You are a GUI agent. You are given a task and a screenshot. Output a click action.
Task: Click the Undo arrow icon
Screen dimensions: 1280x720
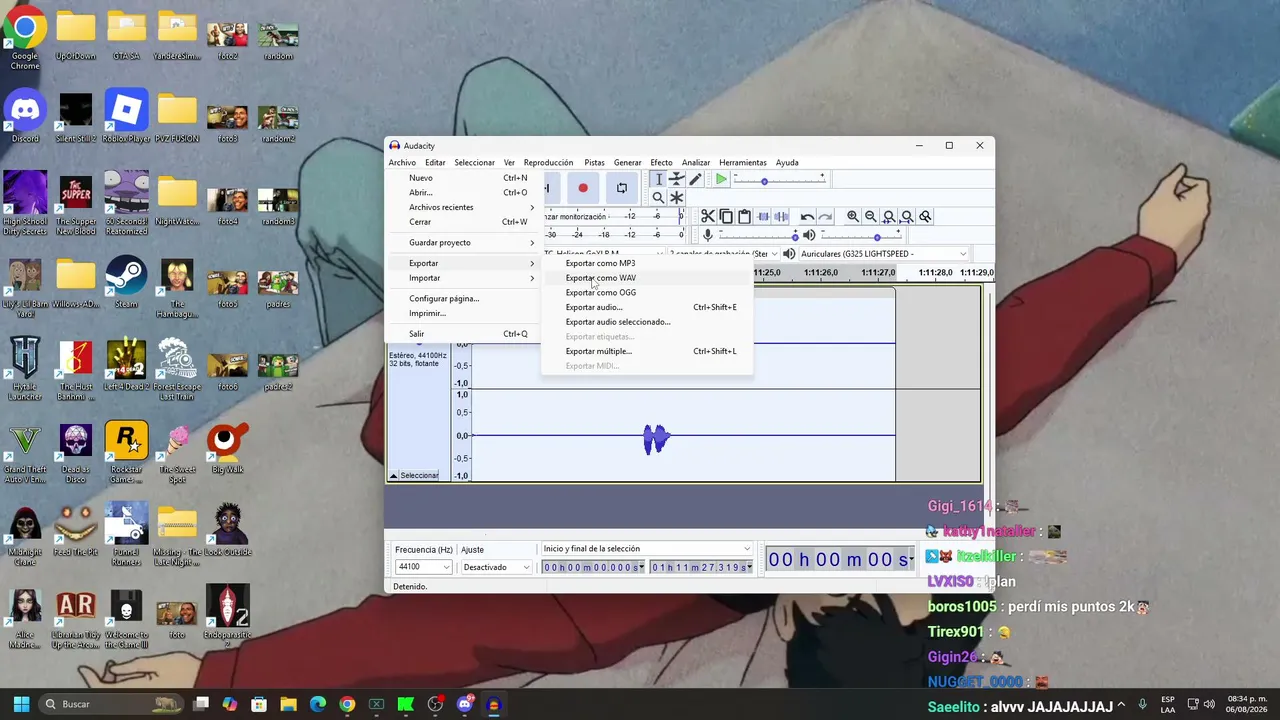click(807, 216)
